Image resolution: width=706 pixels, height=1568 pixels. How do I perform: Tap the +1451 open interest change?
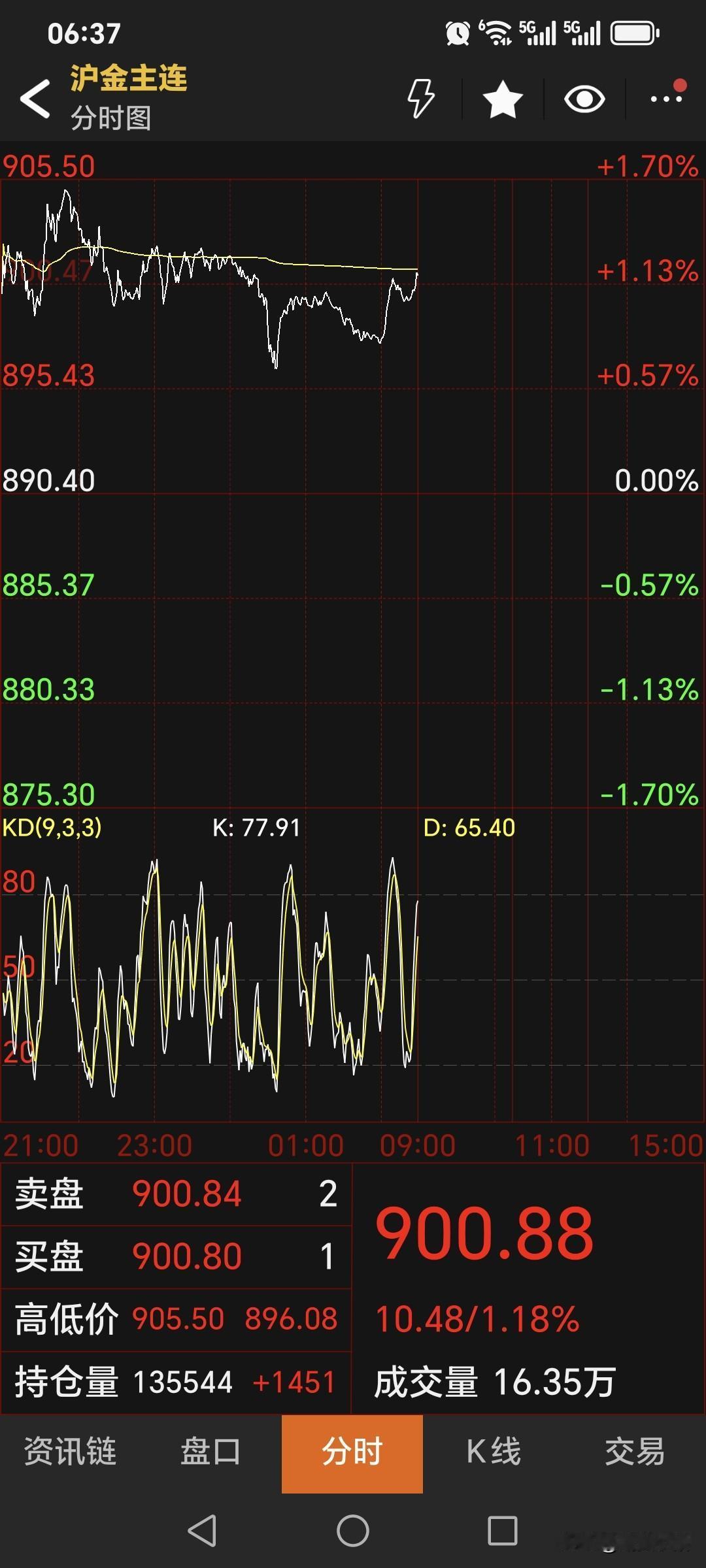tap(294, 1382)
